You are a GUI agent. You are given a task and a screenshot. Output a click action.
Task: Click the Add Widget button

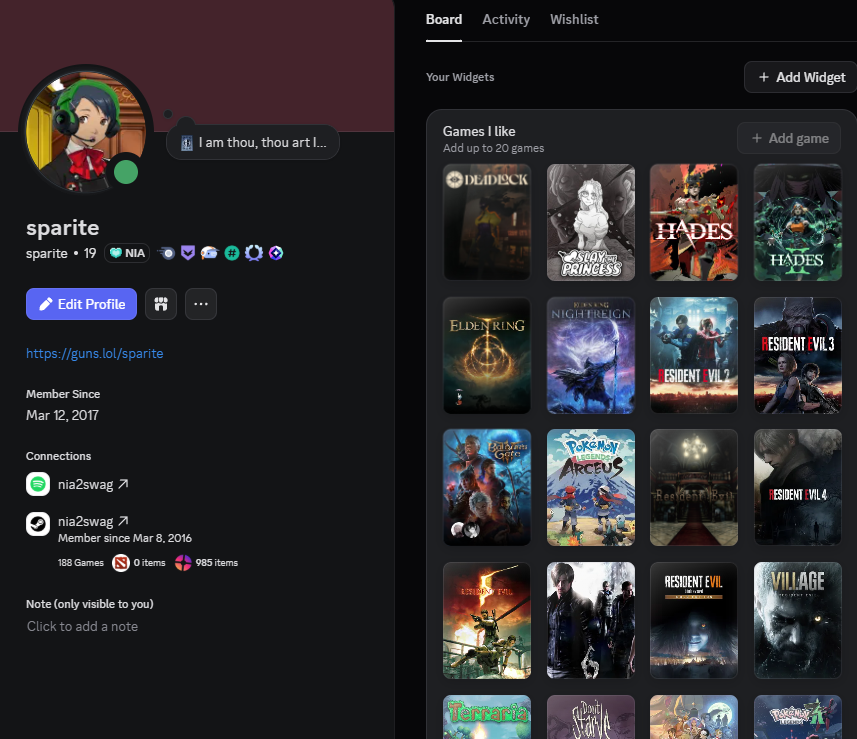[801, 77]
